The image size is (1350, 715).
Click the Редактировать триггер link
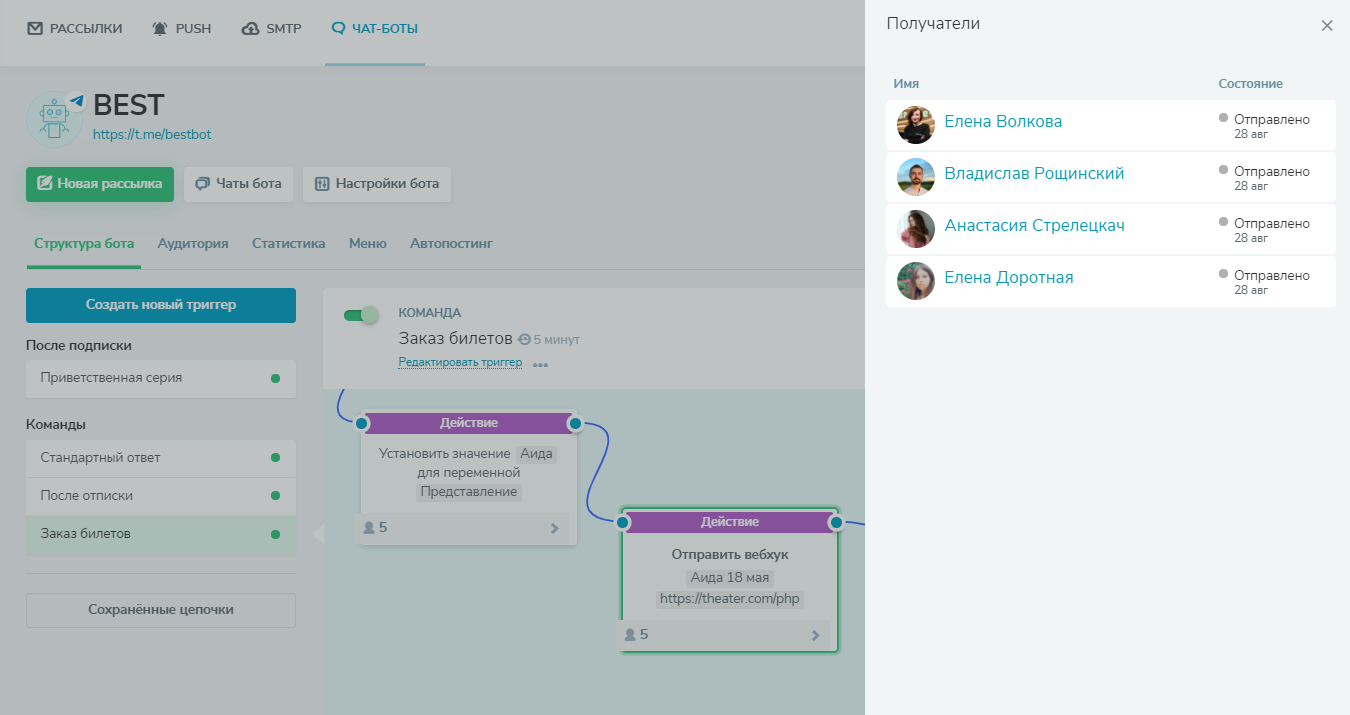pyautogui.click(x=460, y=362)
